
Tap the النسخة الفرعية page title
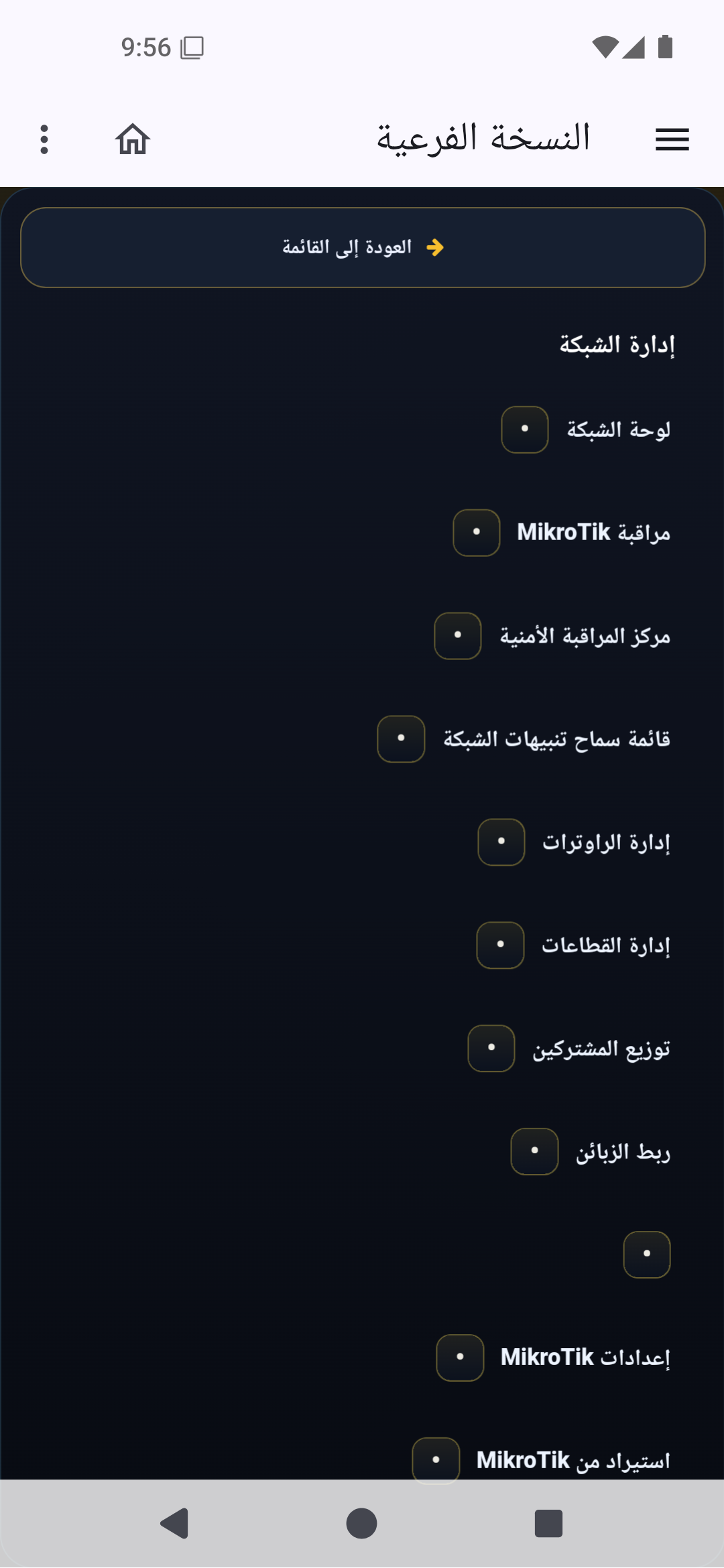pyautogui.click(x=483, y=139)
